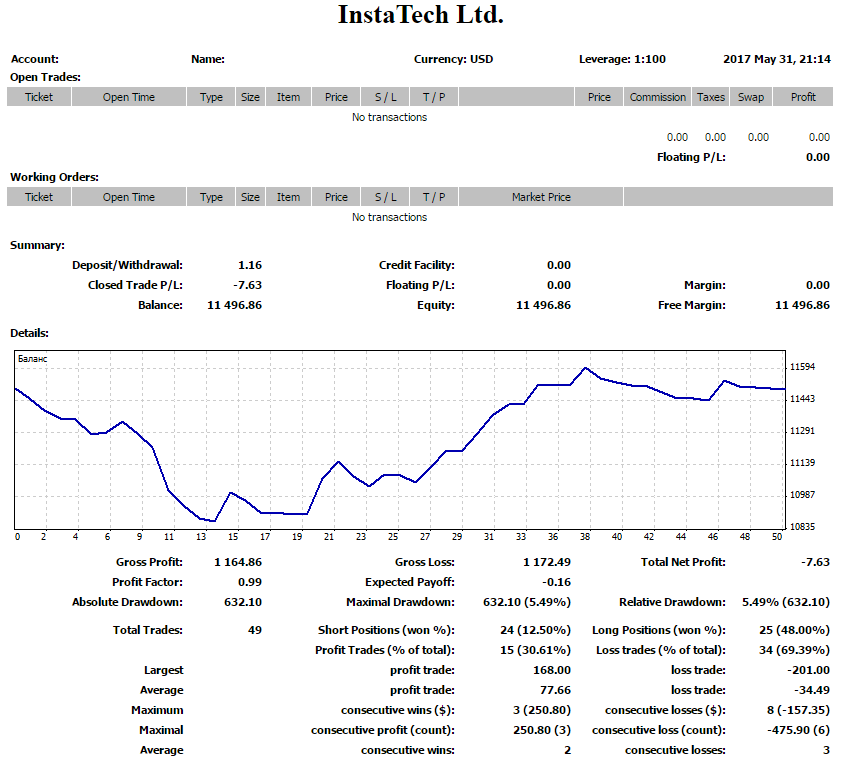Click average profit trade value 77.66
Viewport: 843px width, 766px height.
click(x=555, y=690)
